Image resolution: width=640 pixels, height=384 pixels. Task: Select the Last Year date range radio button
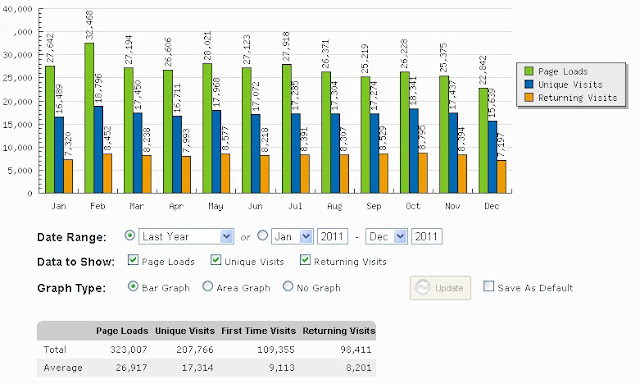[130, 235]
